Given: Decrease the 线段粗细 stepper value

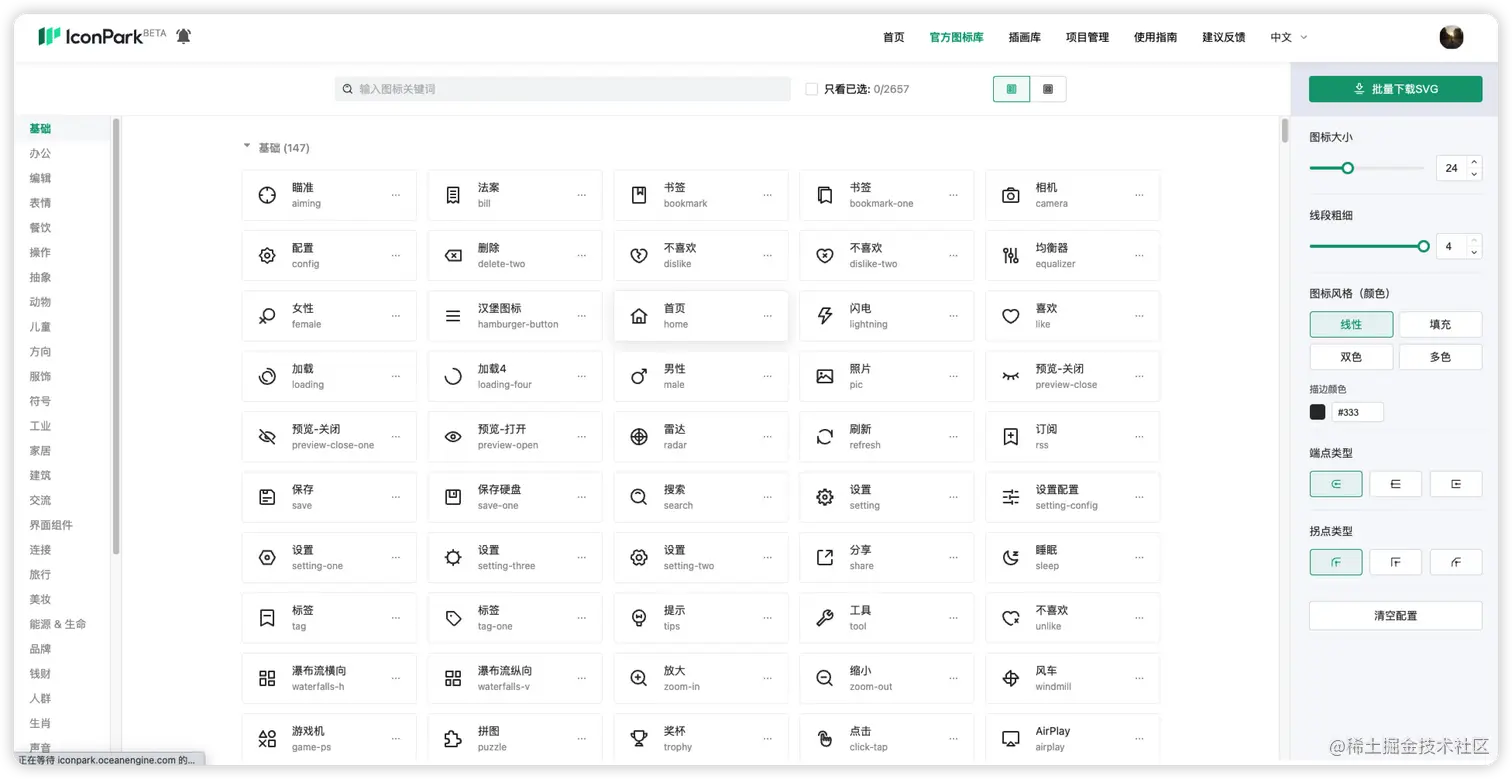Looking at the screenshot, I should click(1474, 252).
